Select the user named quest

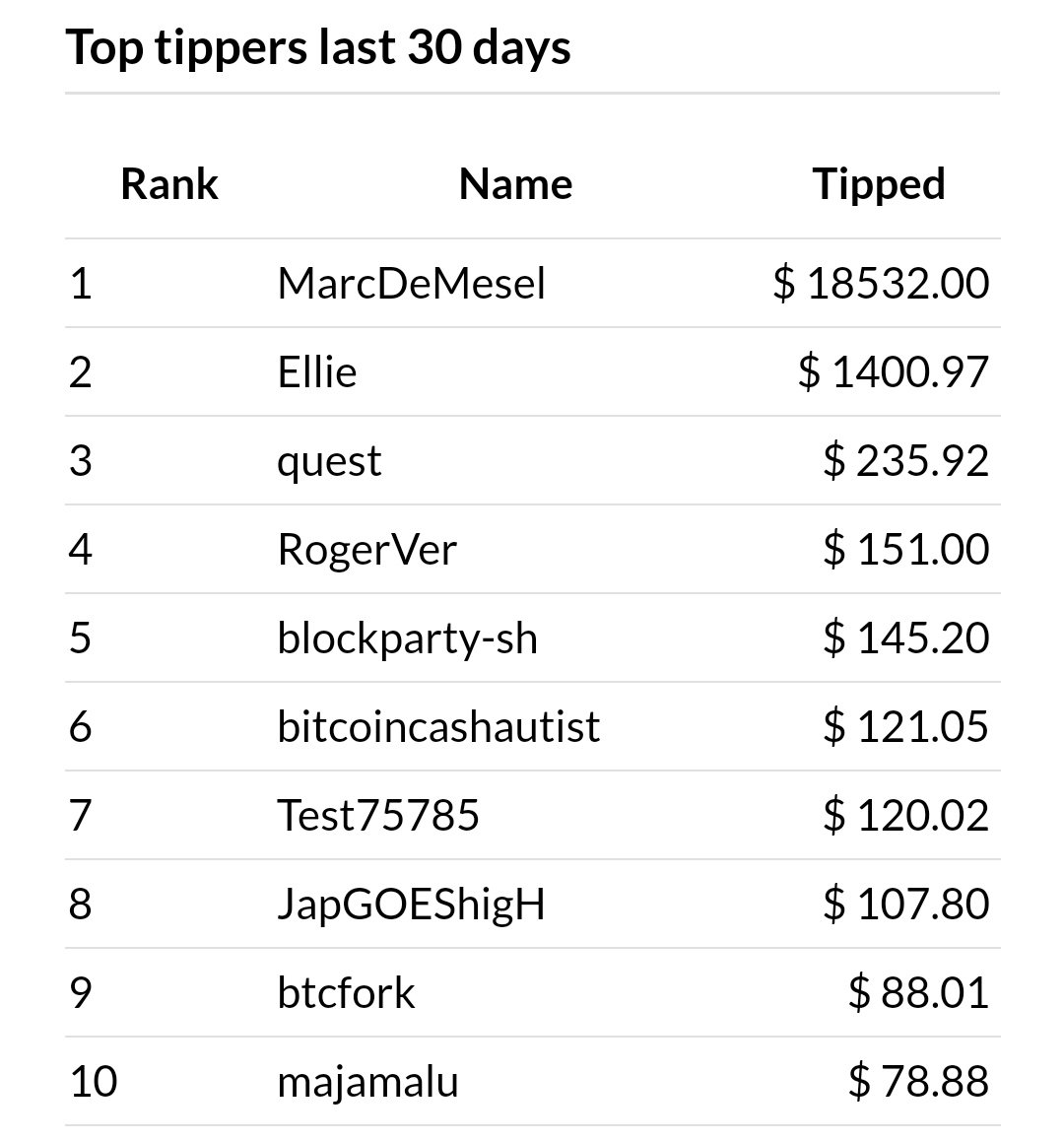329,460
